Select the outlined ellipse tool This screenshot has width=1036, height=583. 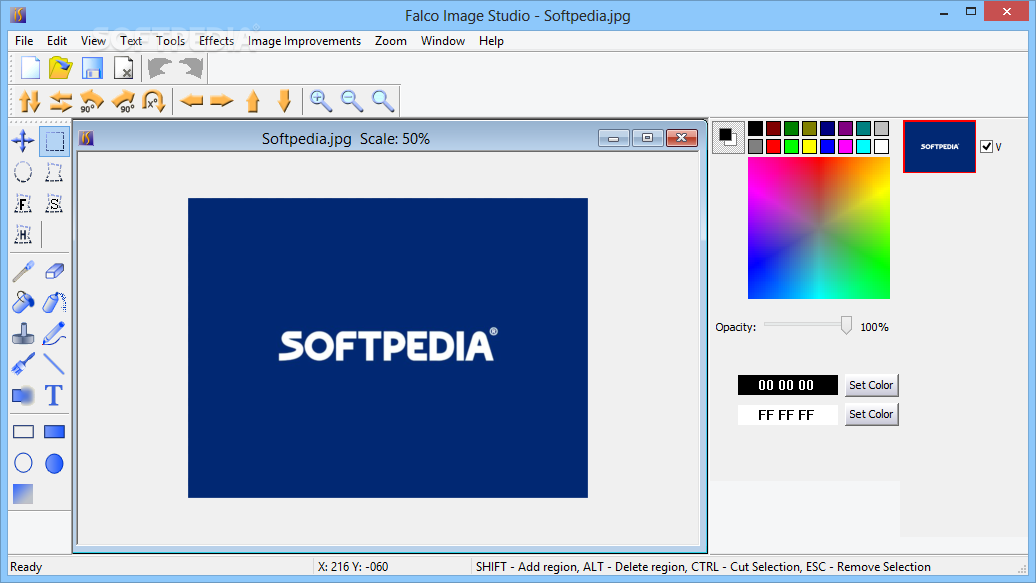point(23,463)
